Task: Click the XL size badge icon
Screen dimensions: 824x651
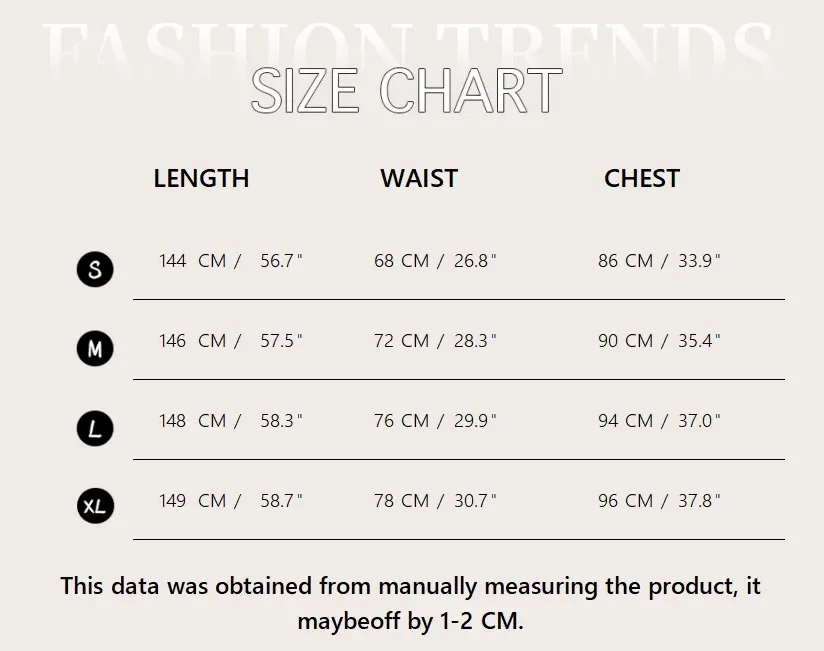Action: click(x=95, y=506)
